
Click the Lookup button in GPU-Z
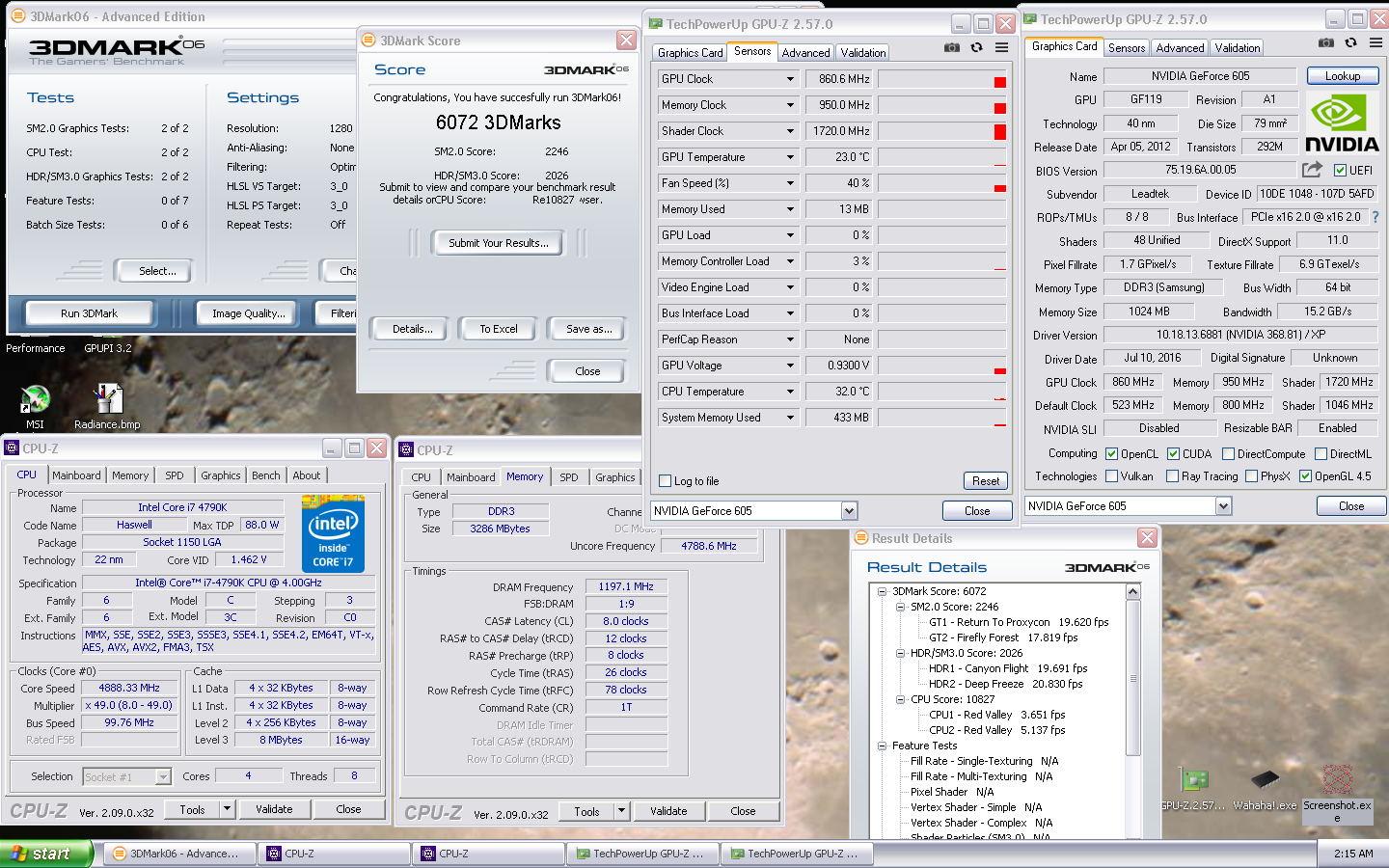[x=1343, y=76]
